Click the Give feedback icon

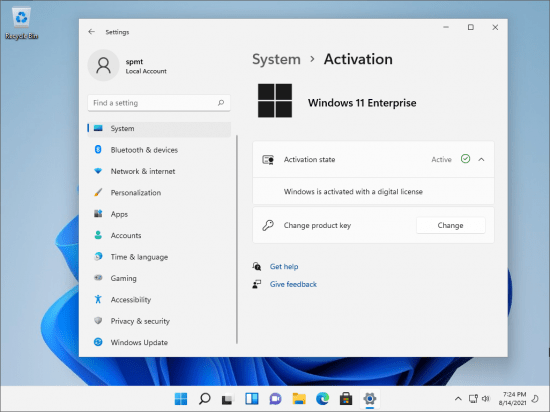tap(257, 284)
